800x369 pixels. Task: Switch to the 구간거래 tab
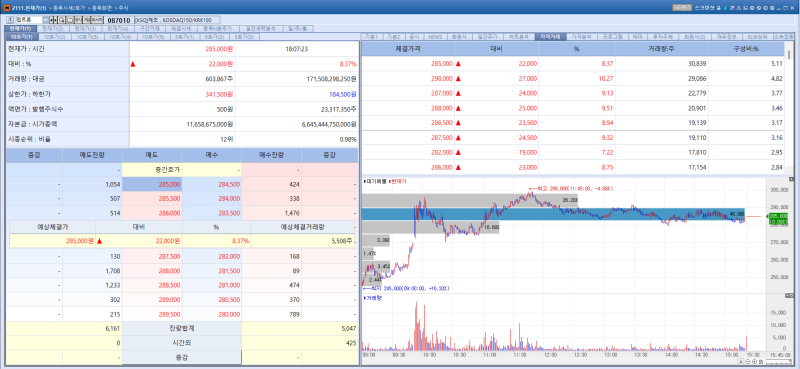point(151,29)
